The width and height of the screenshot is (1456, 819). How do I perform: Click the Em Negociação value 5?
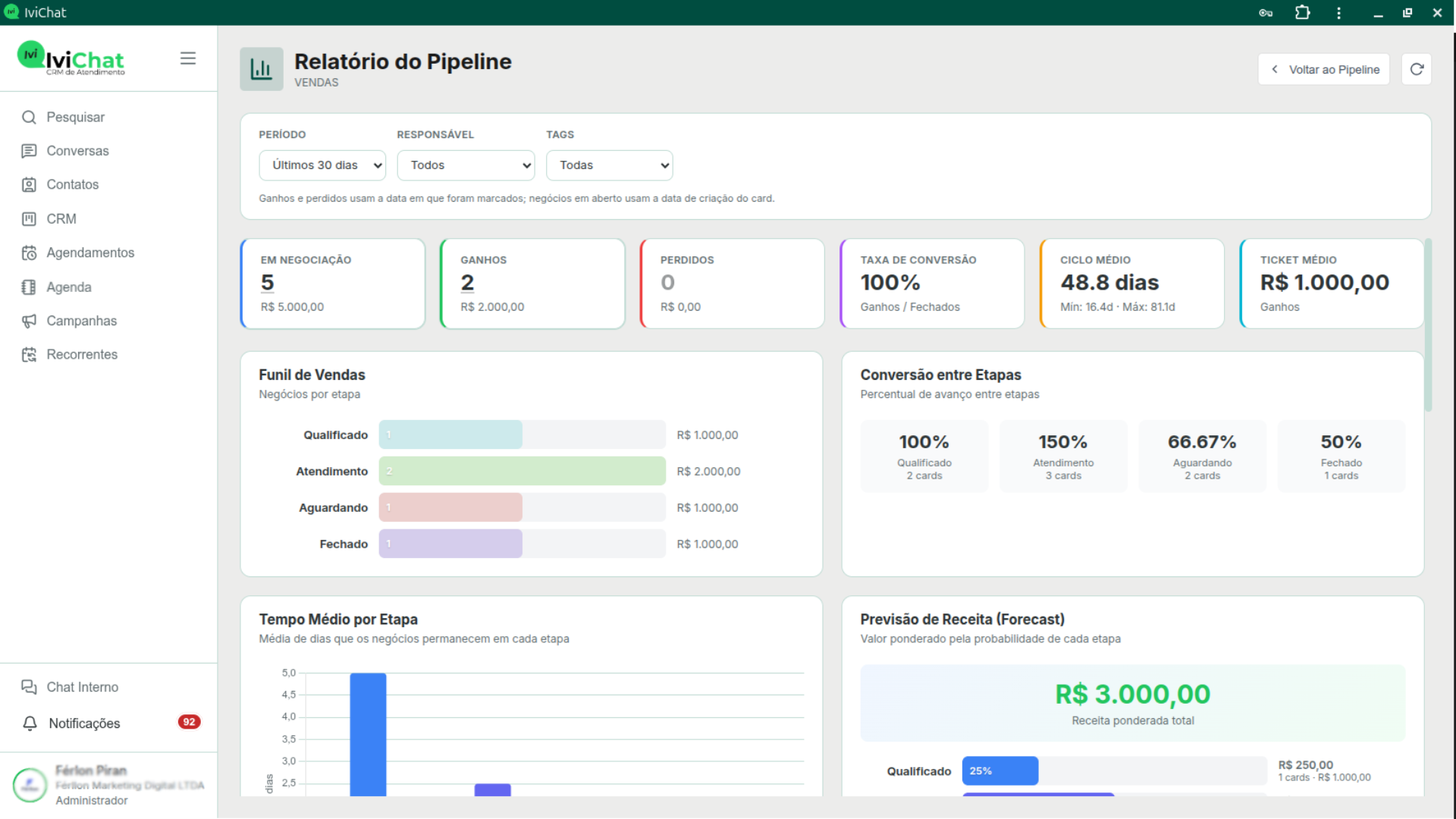click(268, 282)
